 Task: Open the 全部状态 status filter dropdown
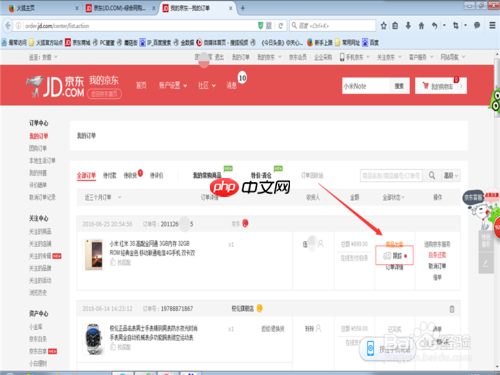(393, 197)
